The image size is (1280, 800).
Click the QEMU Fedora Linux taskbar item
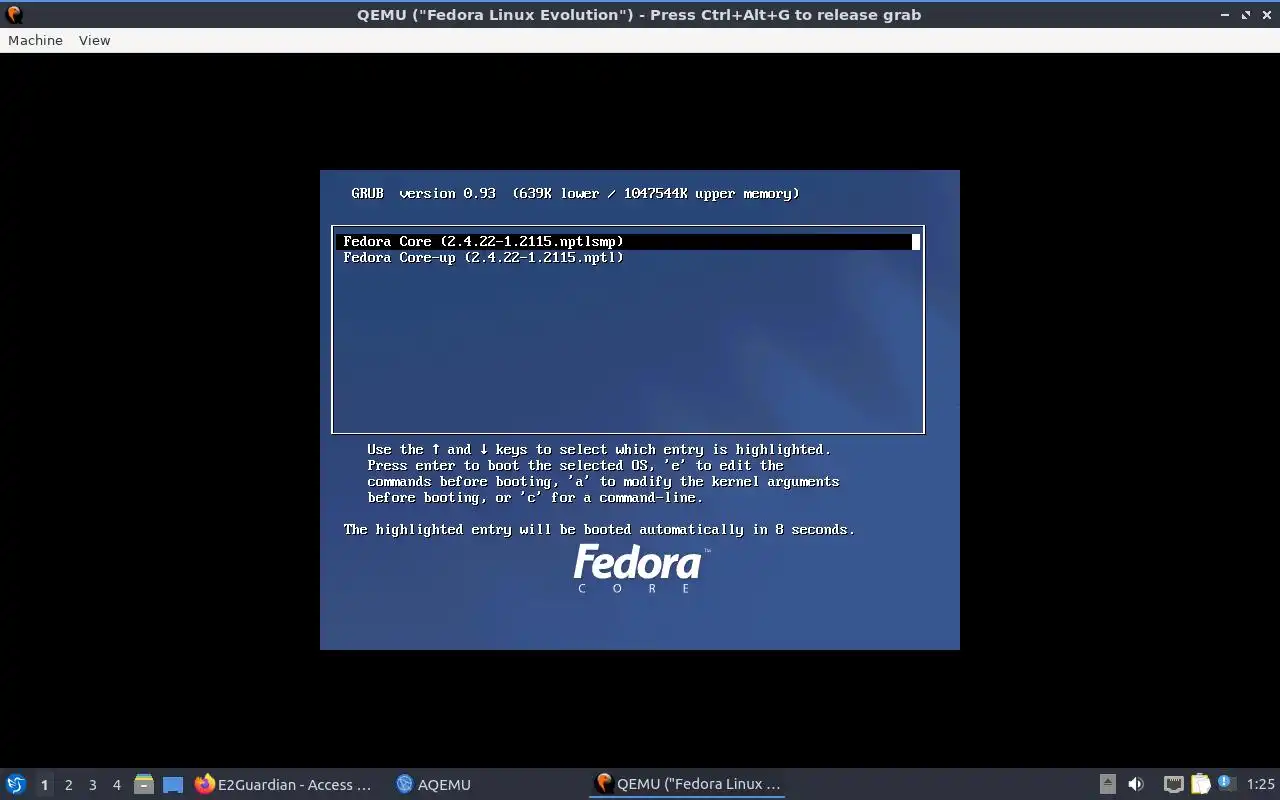click(x=687, y=784)
